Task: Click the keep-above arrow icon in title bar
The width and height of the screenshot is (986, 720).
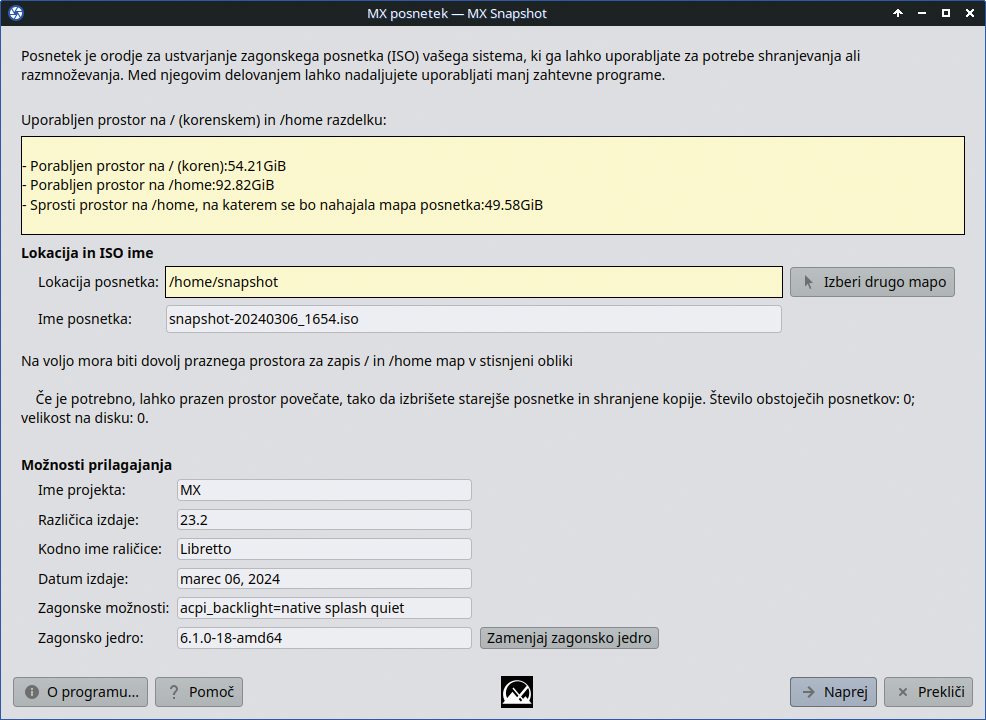Action: pos(898,13)
